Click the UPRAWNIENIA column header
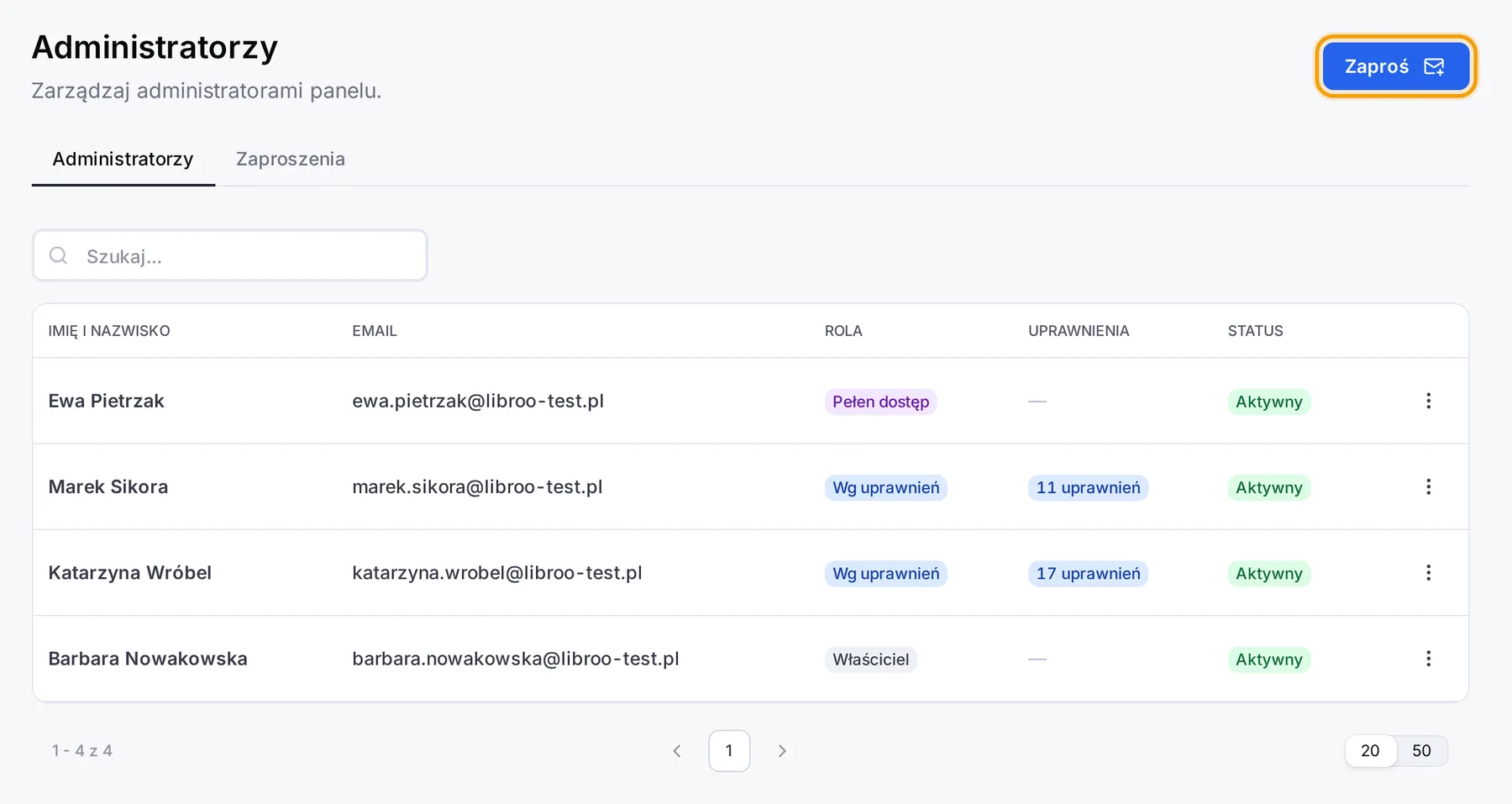Viewport: 1512px width, 804px height. click(1079, 331)
